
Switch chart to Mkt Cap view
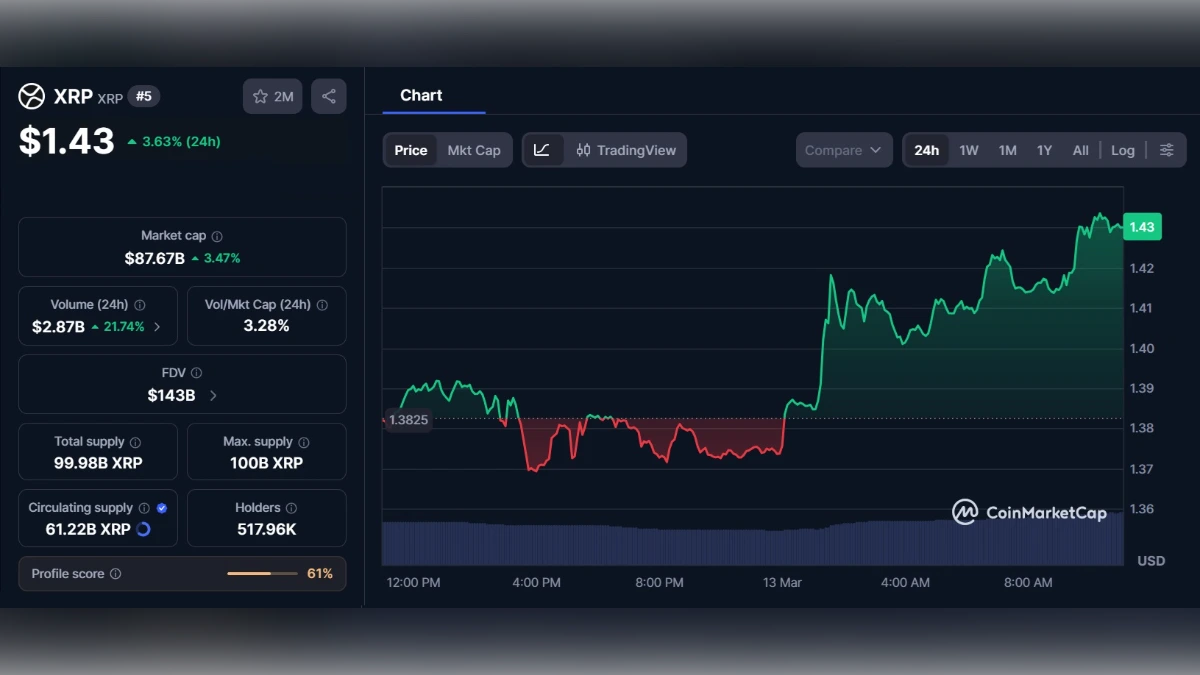click(474, 149)
